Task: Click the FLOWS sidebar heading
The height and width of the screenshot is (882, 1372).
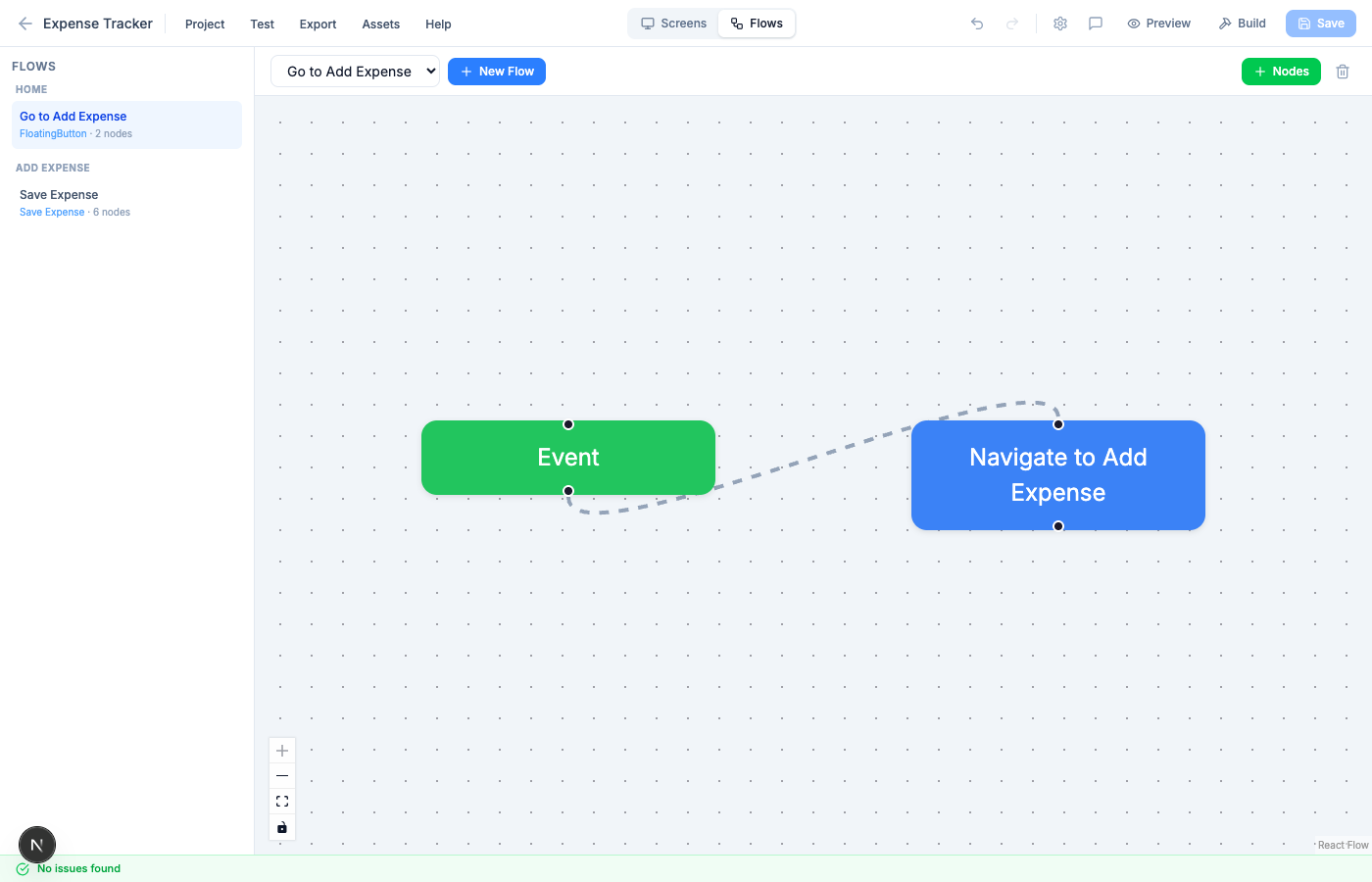Action: (x=33, y=67)
